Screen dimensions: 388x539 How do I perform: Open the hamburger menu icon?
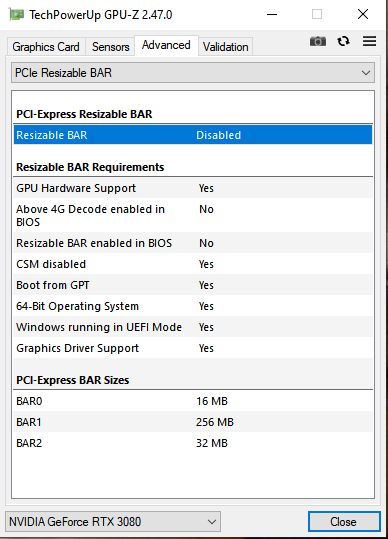pyautogui.click(x=369, y=41)
